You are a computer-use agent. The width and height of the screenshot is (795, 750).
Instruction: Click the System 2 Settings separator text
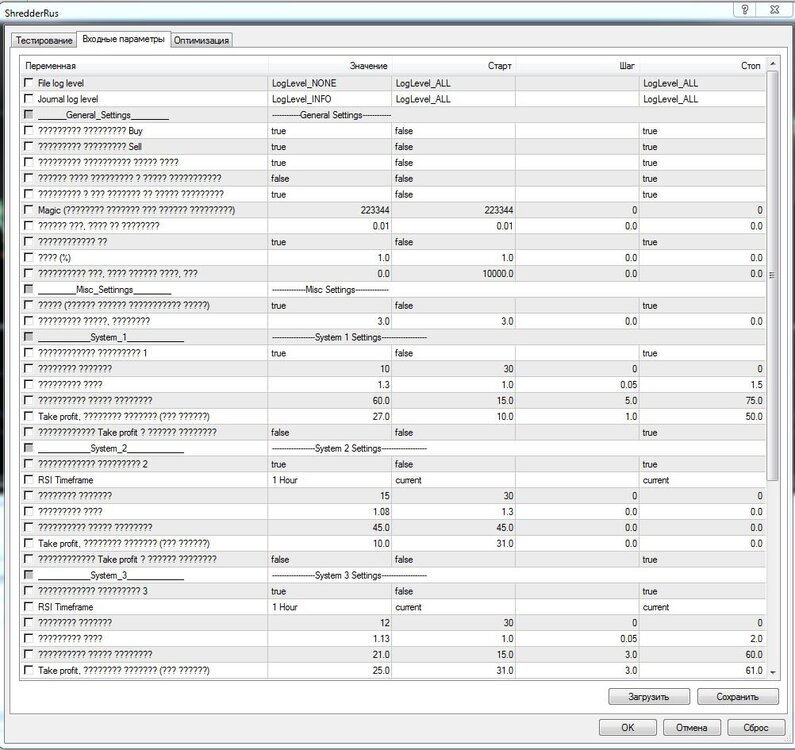point(349,448)
